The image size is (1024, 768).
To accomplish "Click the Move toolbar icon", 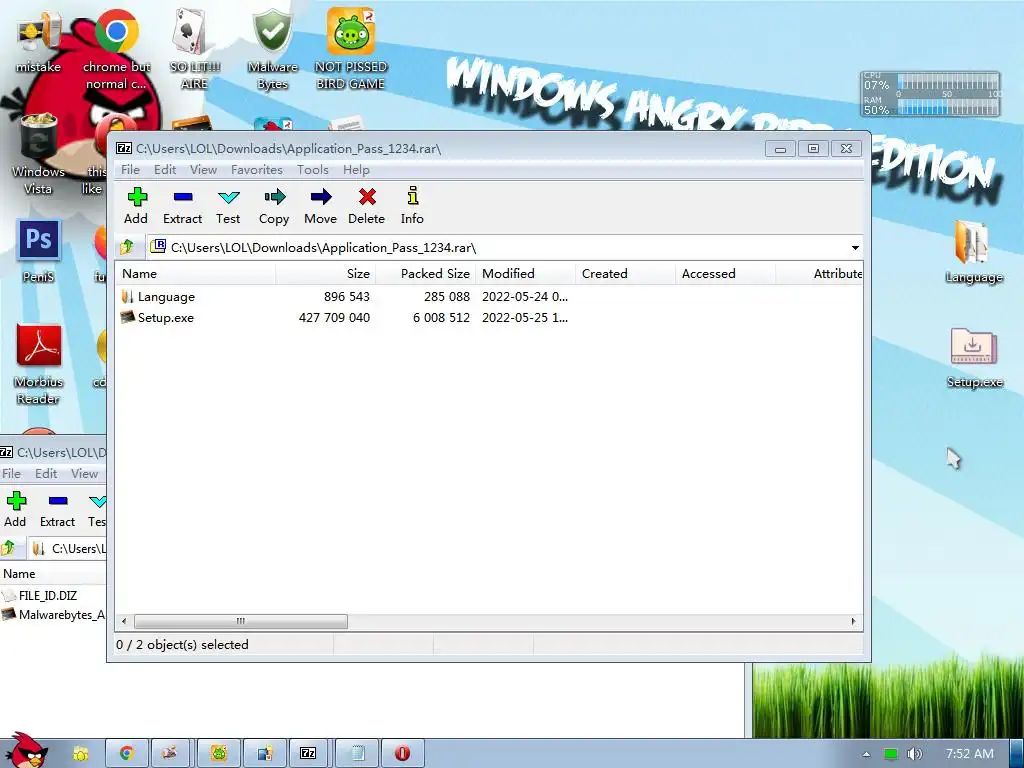I will coord(320,206).
